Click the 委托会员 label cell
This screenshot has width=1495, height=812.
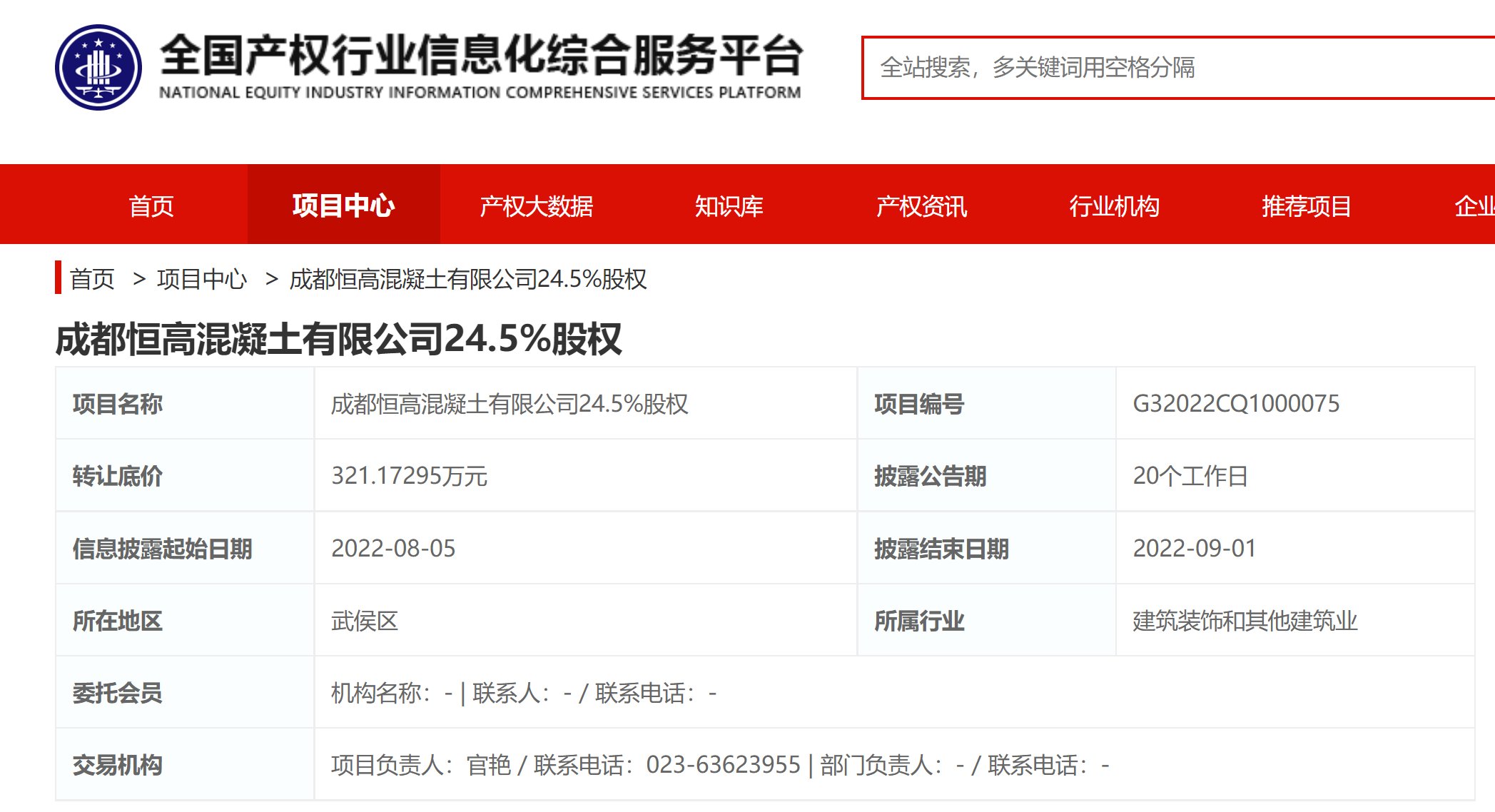[185, 693]
